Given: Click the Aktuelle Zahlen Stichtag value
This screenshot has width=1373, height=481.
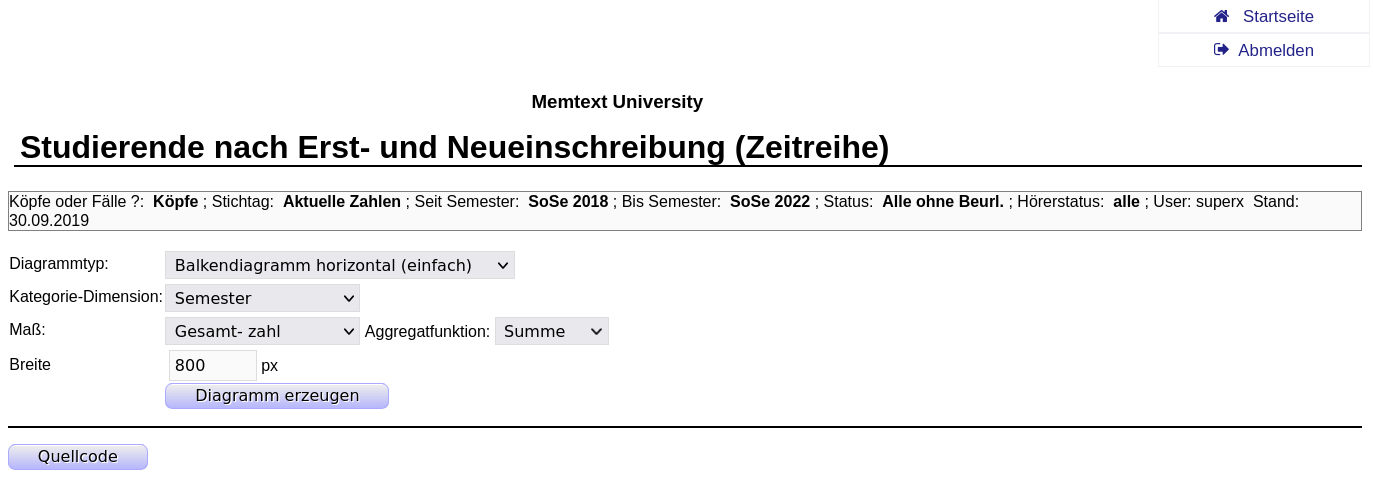Looking at the screenshot, I should click(342, 202).
